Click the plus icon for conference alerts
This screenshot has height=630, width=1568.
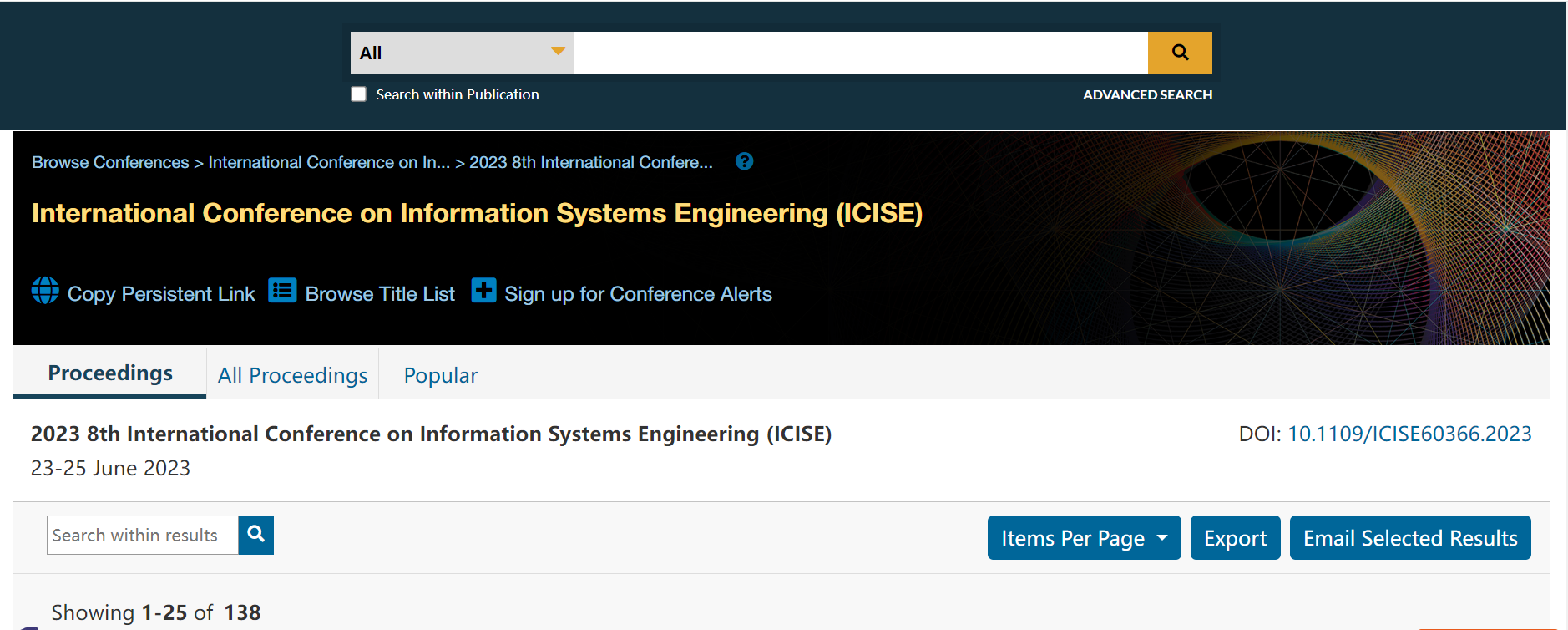pyautogui.click(x=483, y=291)
